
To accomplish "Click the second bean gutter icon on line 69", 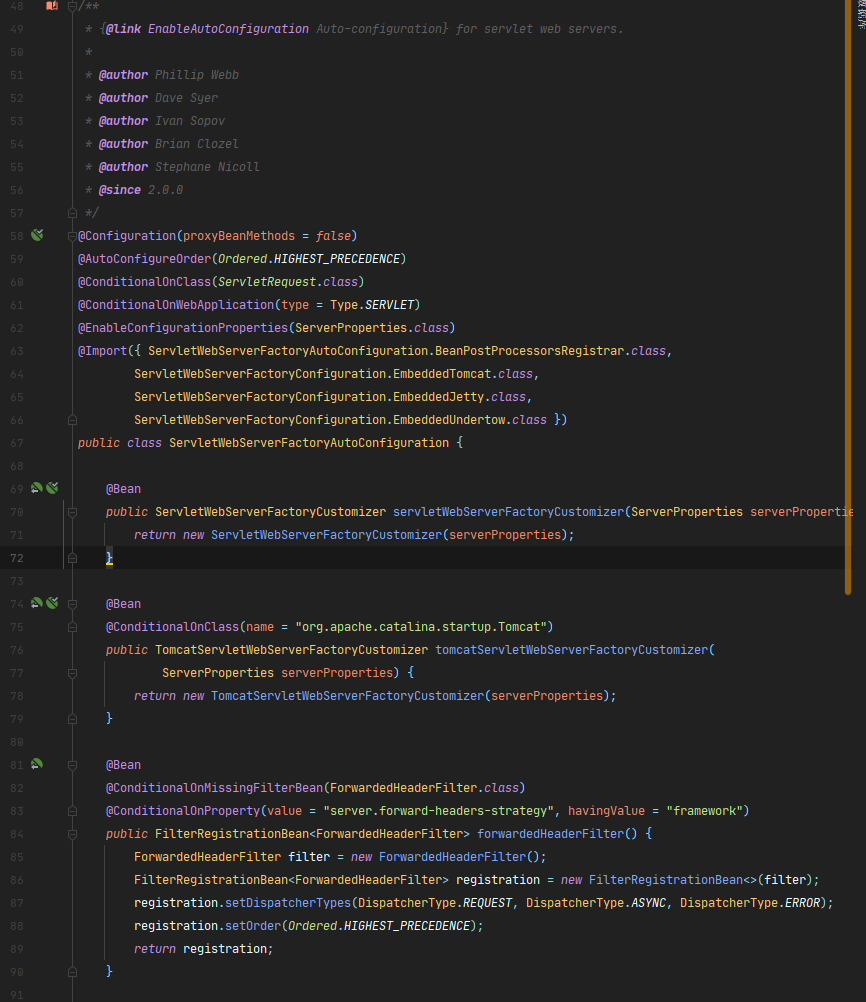I will coord(52,488).
